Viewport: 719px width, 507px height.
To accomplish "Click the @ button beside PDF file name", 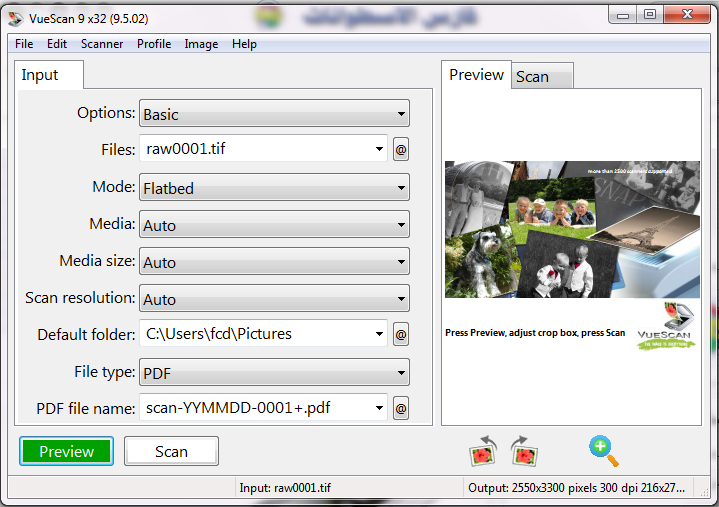I will pyautogui.click(x=401, y=408).
